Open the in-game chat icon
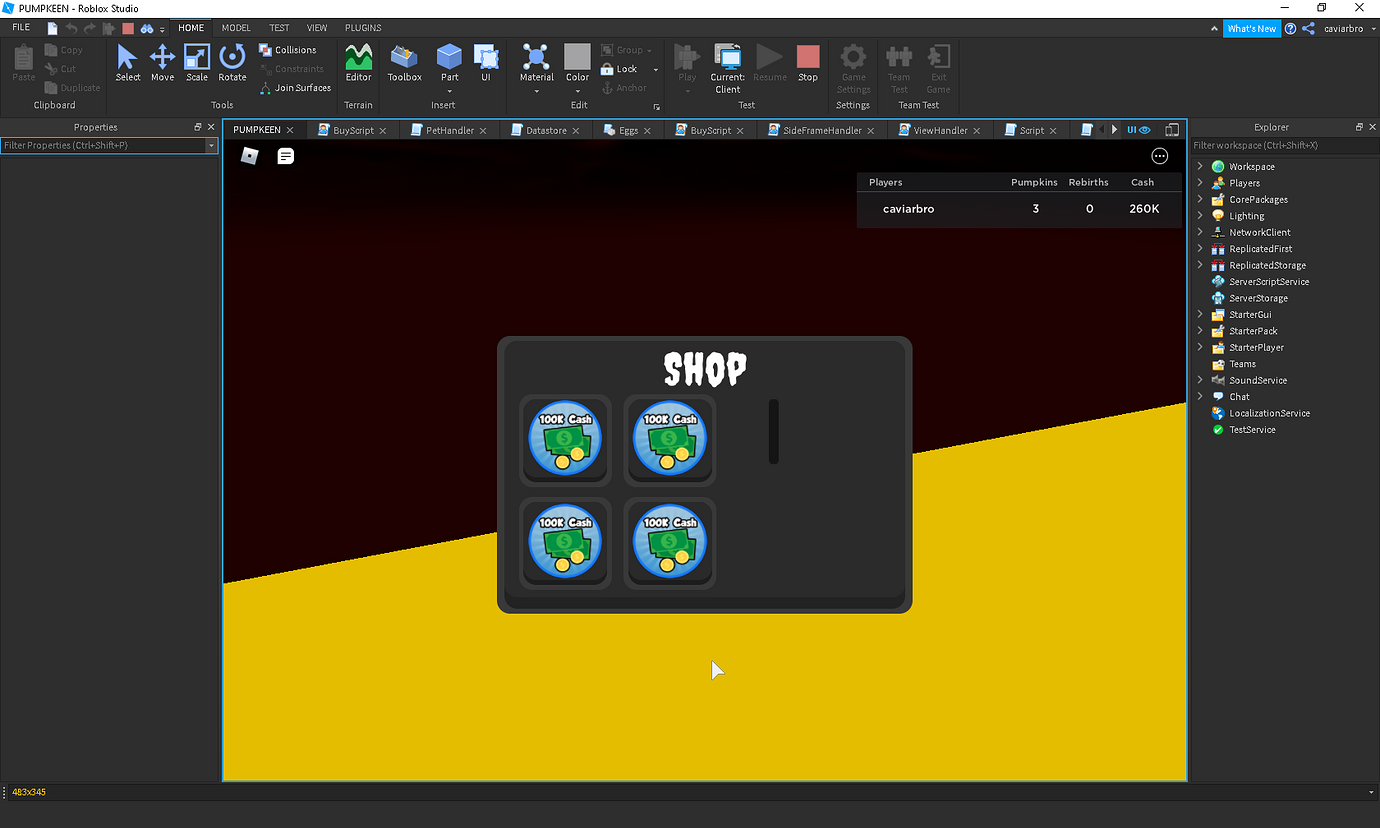The width and height of the screenshot is (1380, 828). coord(286,156)
